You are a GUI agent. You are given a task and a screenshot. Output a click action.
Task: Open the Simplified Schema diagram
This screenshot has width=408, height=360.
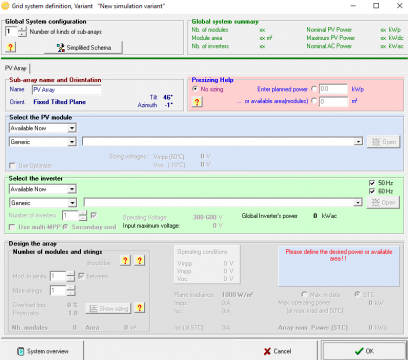84,47
